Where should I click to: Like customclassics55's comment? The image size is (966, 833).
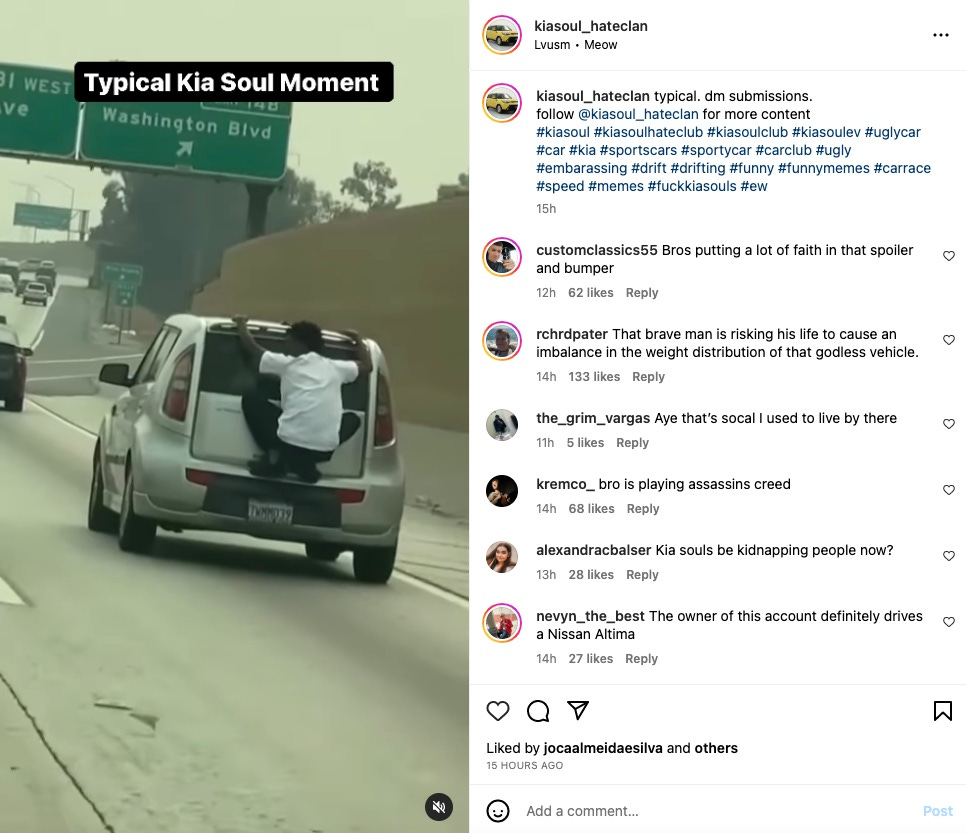pyautogui.click(x=949, y=256)
